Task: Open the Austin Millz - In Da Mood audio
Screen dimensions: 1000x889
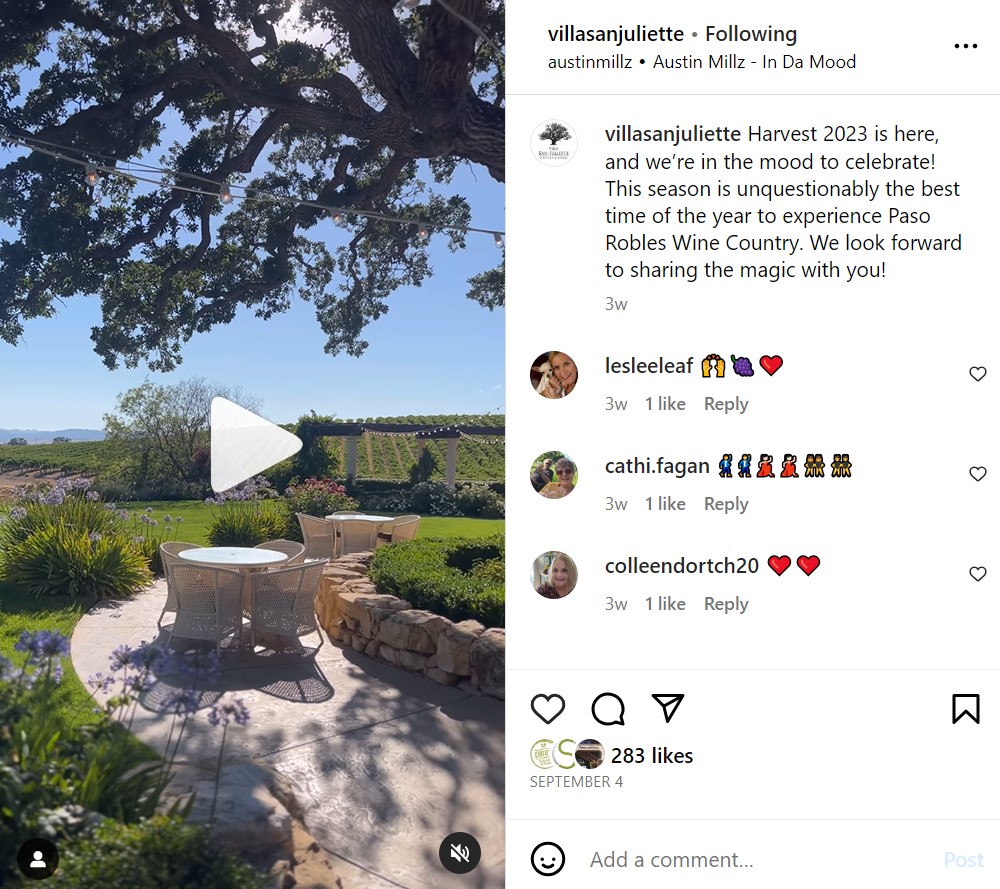Action: click(x=754, y=62)
